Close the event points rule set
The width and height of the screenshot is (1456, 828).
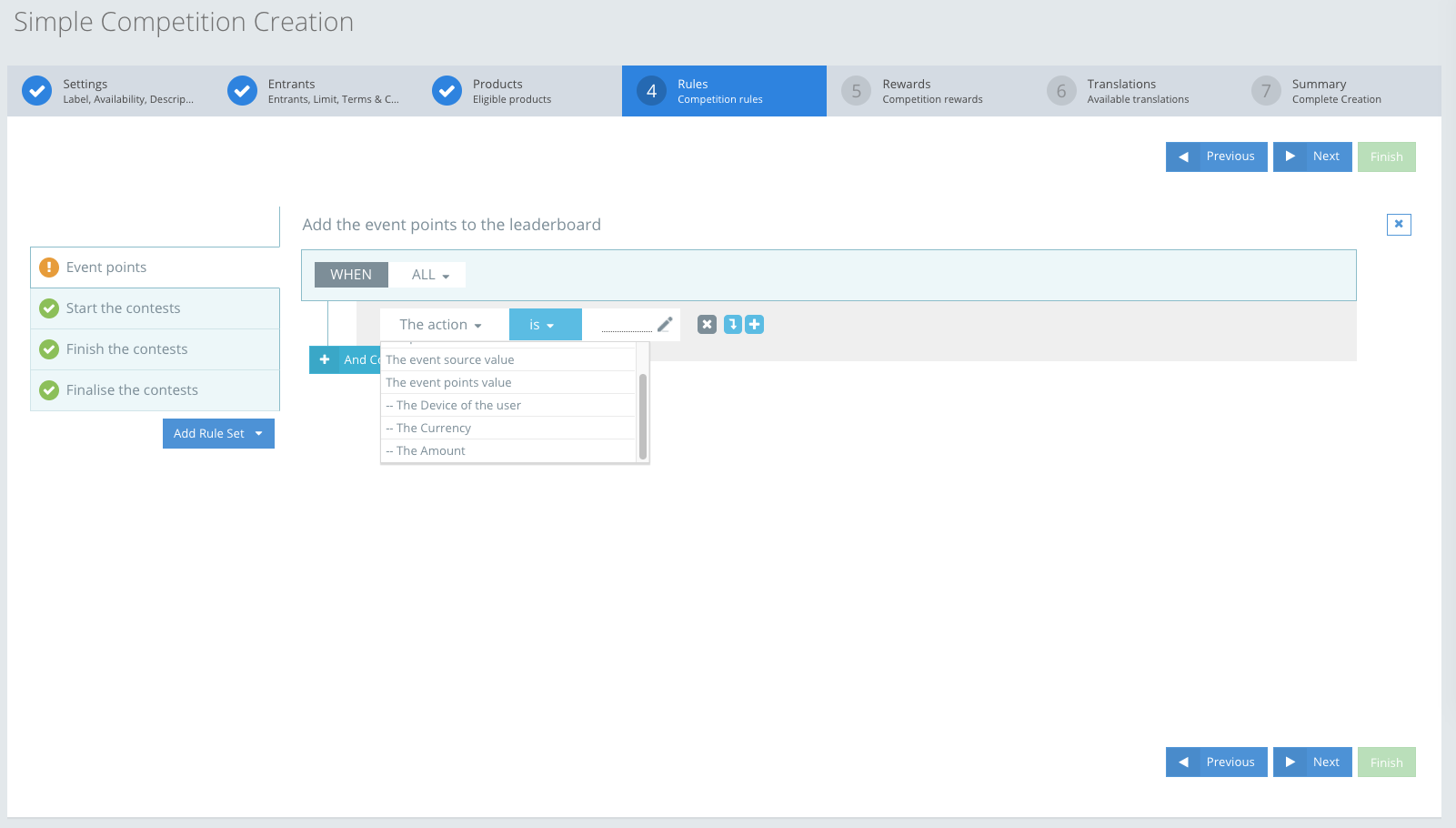[x=1399, y=224]
